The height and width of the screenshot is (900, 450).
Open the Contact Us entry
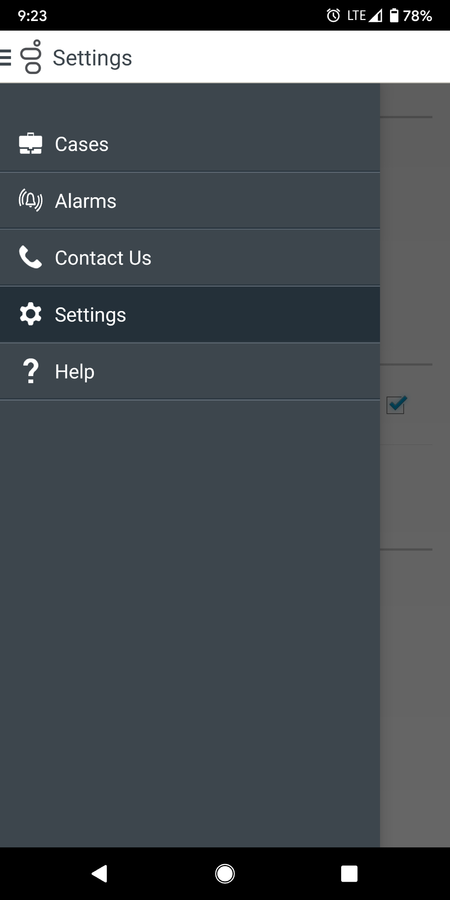click(x=190, y=258)
